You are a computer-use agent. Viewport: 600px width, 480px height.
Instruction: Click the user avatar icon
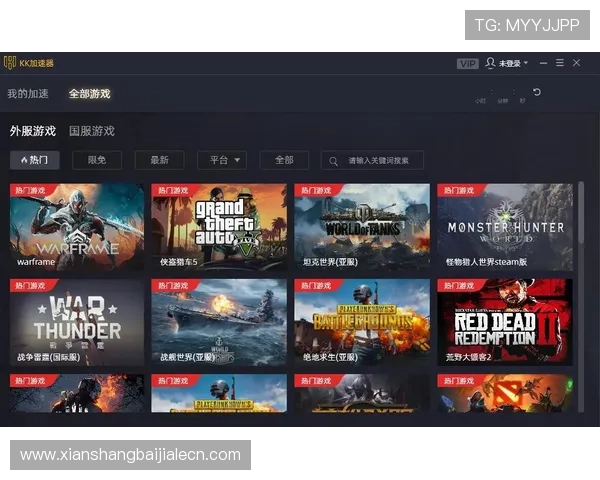coord(490,63)
